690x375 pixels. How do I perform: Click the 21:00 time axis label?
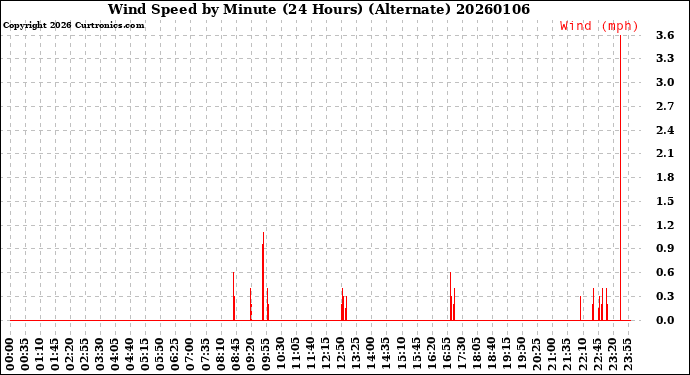coord(551,355)
